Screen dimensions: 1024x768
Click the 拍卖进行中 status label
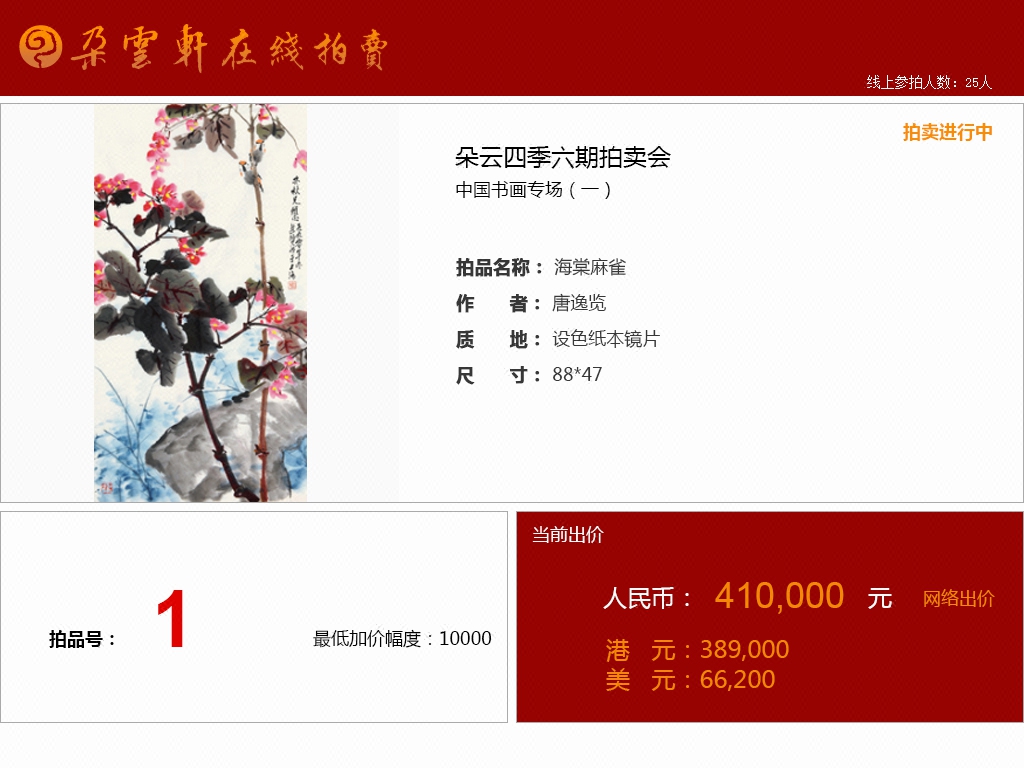pyautogui.click(x=948, y=133)
